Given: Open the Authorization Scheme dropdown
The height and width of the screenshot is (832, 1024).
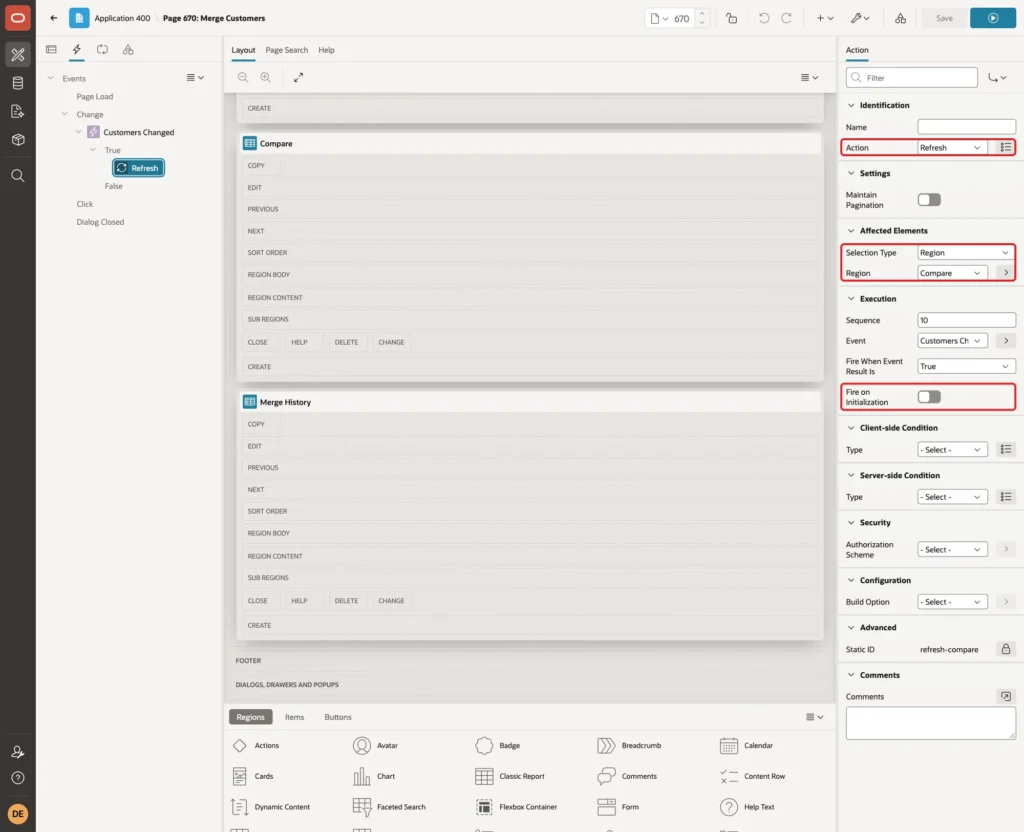Looking at the screenshot, I should (952, 550).
